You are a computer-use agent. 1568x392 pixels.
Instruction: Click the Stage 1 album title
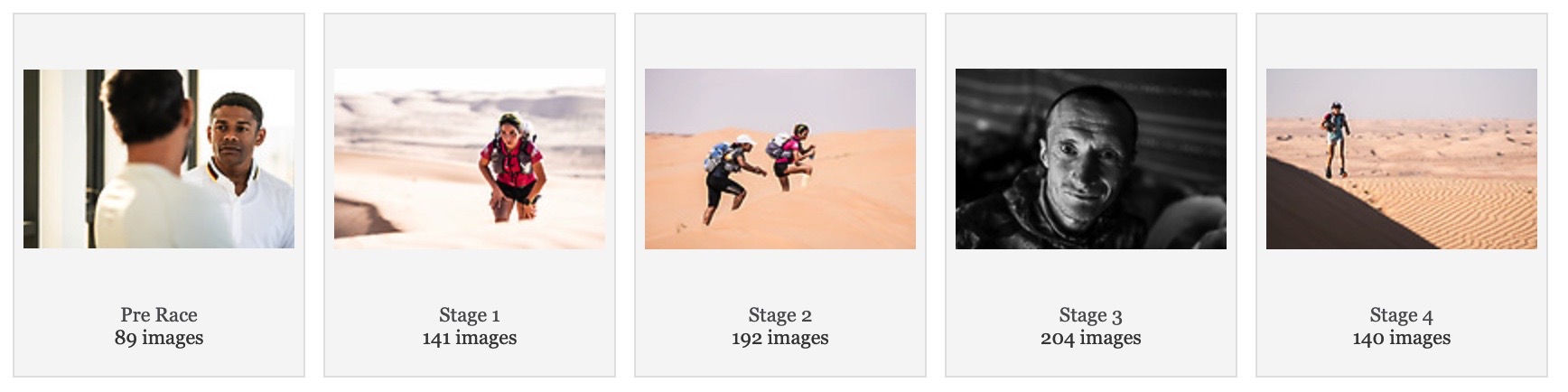[470, 315]
